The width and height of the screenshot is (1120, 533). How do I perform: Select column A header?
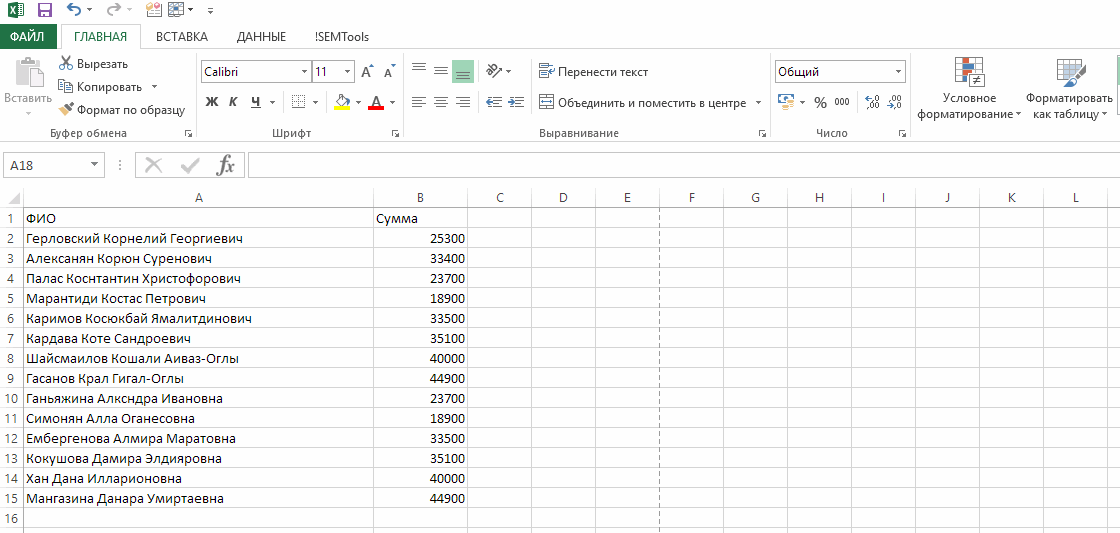[x=198, y=198]
